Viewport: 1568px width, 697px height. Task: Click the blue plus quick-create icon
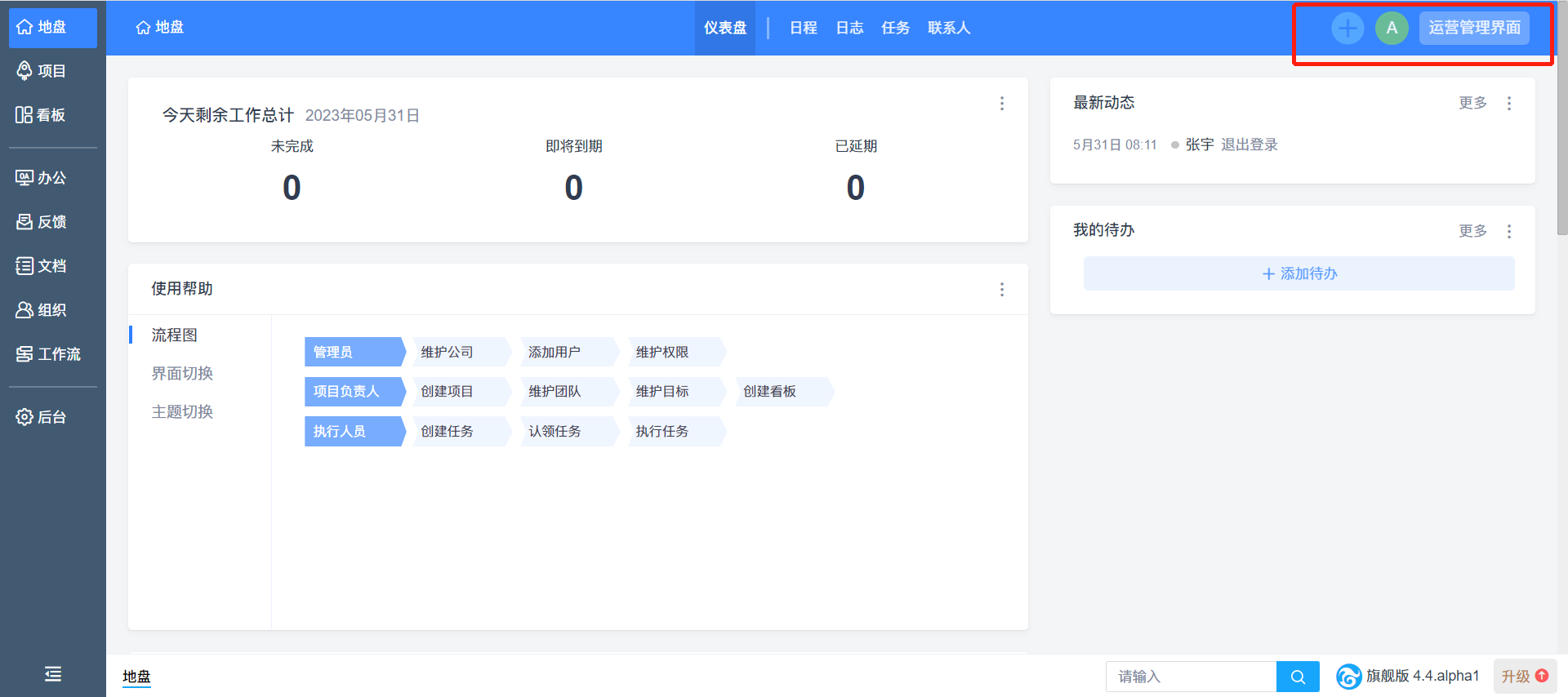pyautogui.click(x=1347, y=29)
